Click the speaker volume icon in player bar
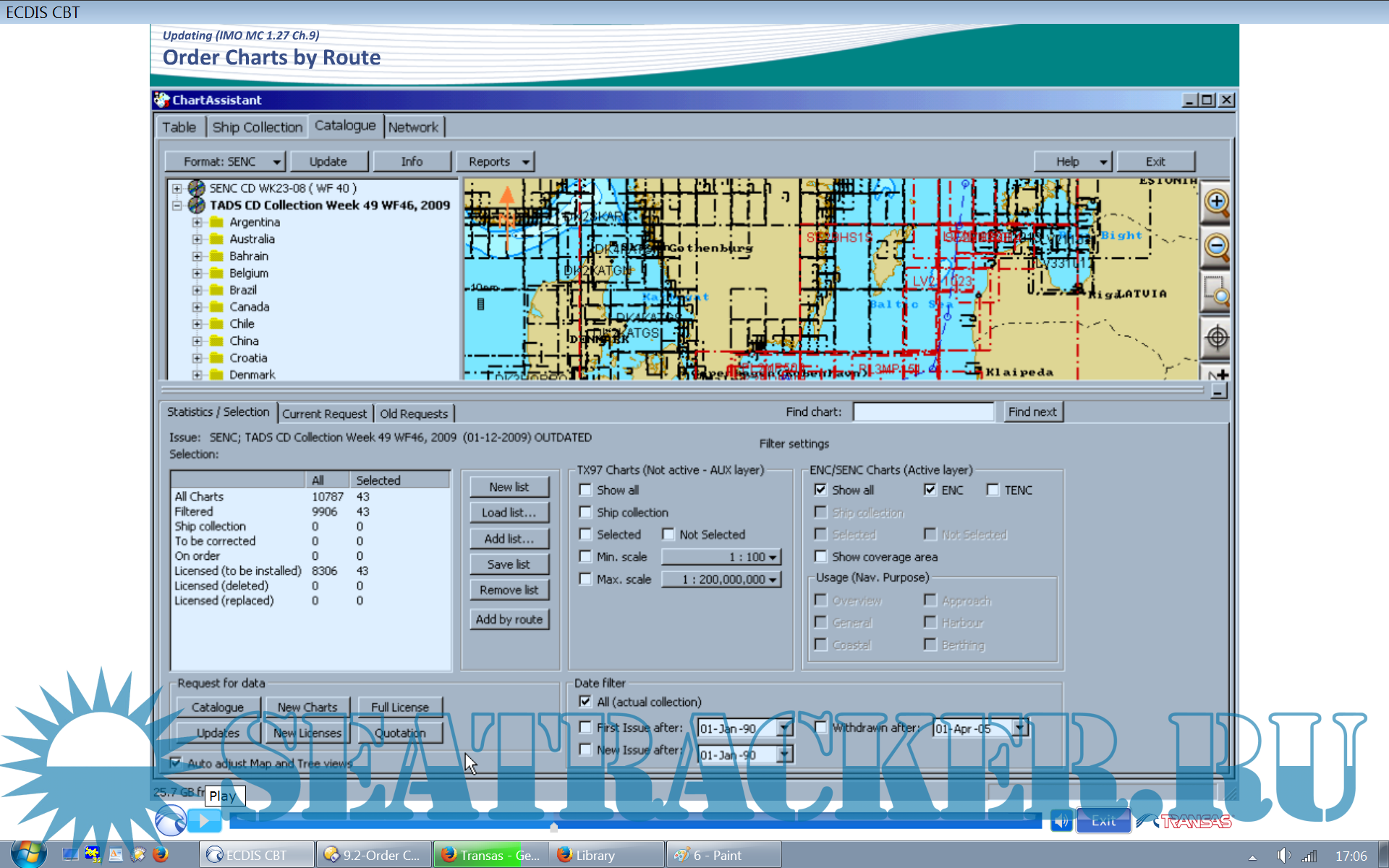Screen dimensions: 1389x868 pyautogui.click(x=1061, y=820)
